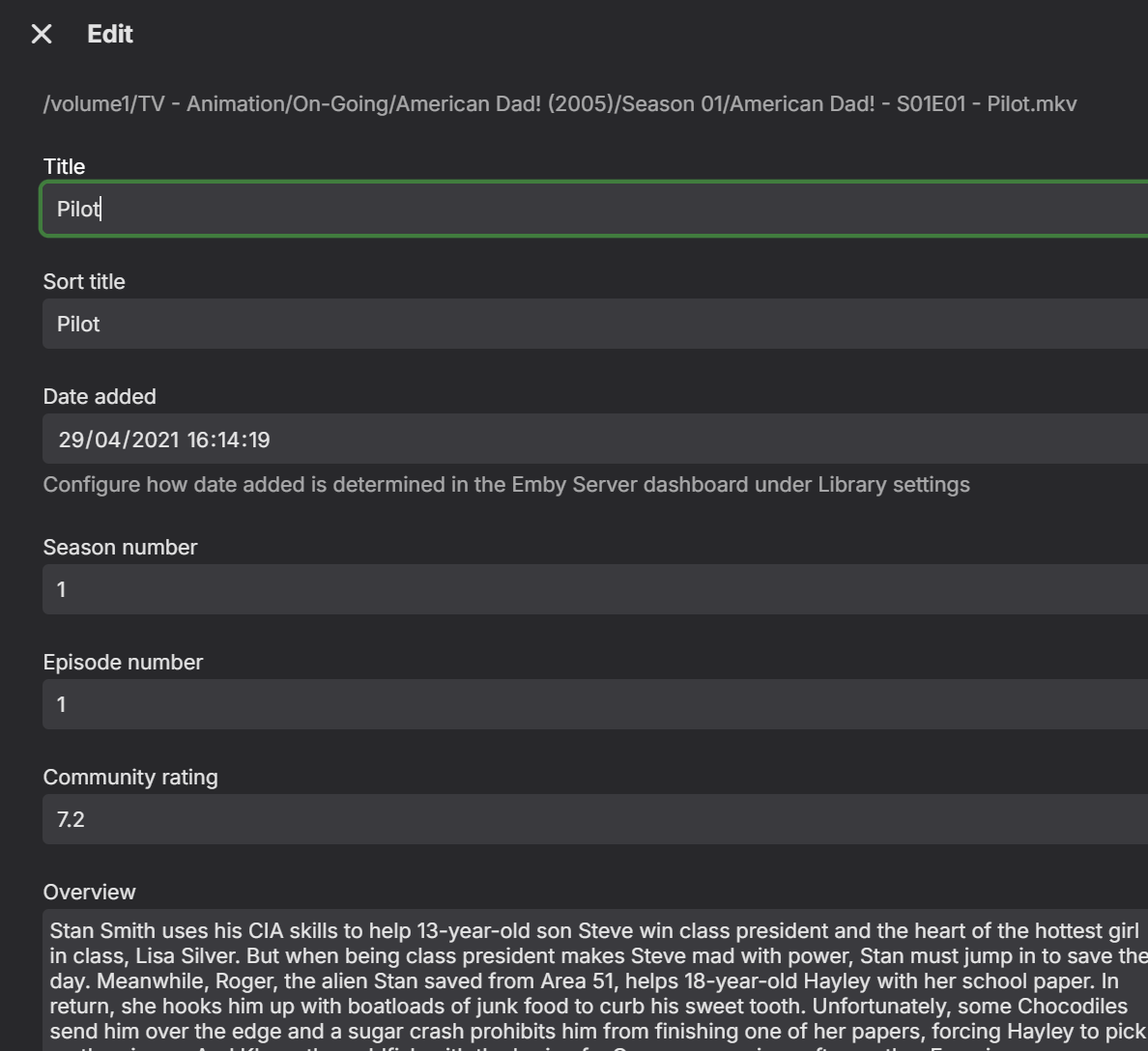Screen dimensions: 1148x1051
Task: Focus the Sort title text field
Action: 580,324
